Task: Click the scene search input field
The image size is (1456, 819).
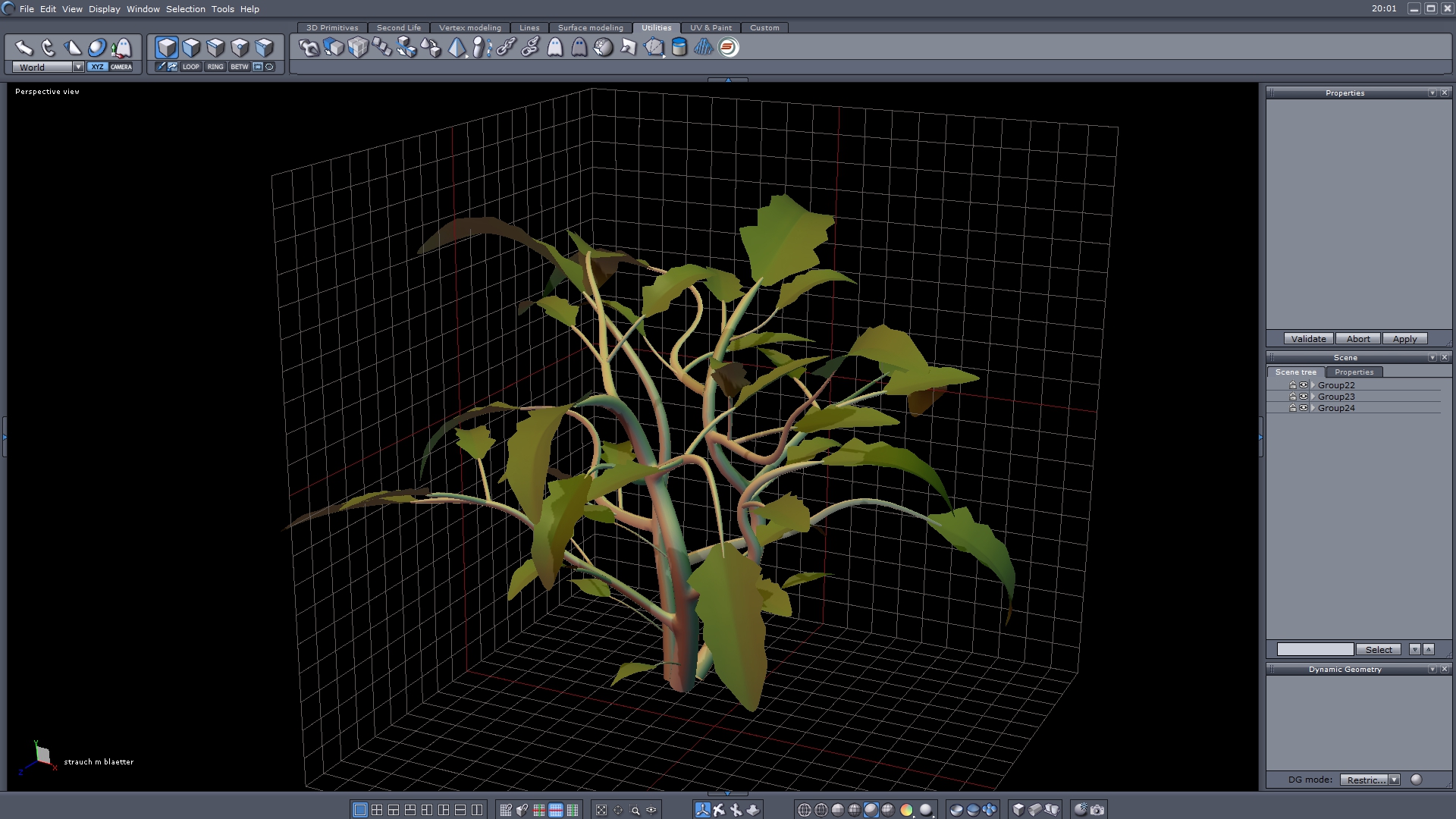Action: pos(1315,649)
